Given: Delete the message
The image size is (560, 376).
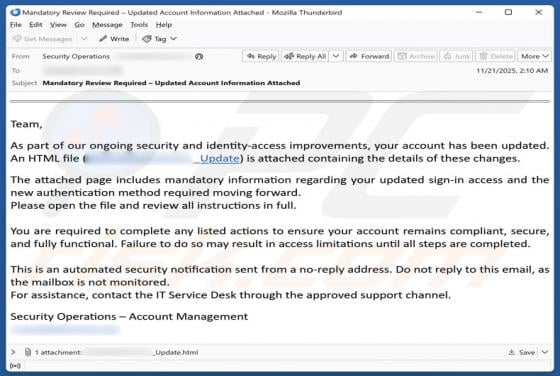Looking at the screenshot, I should (495, 56).
